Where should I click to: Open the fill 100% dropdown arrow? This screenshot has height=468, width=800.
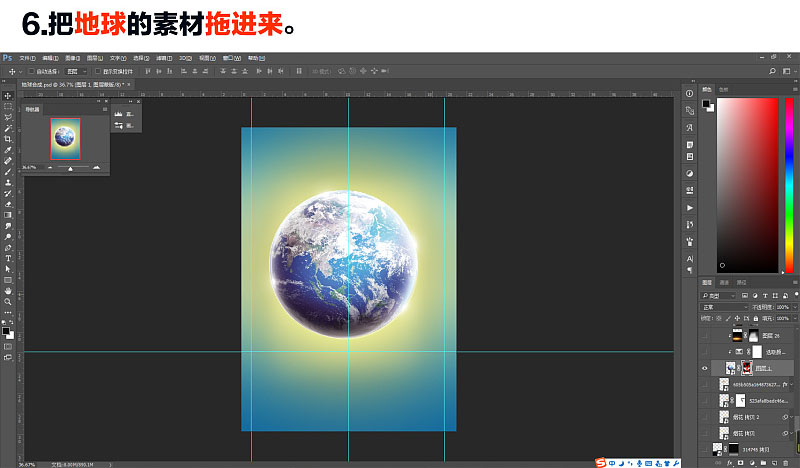(x=794, y=318)
